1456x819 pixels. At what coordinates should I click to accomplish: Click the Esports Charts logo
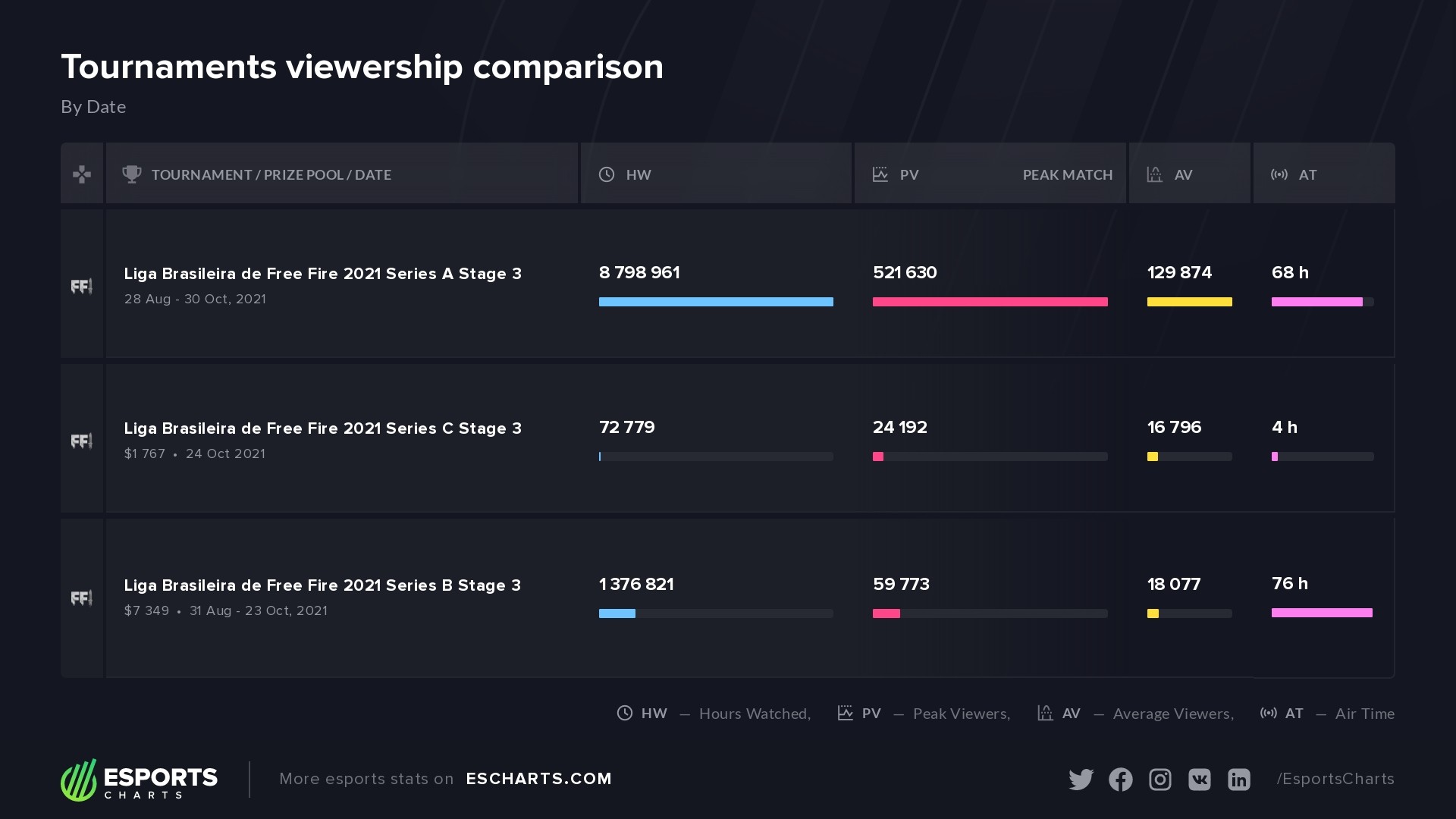pyautogui.click(x=140, y=780)
